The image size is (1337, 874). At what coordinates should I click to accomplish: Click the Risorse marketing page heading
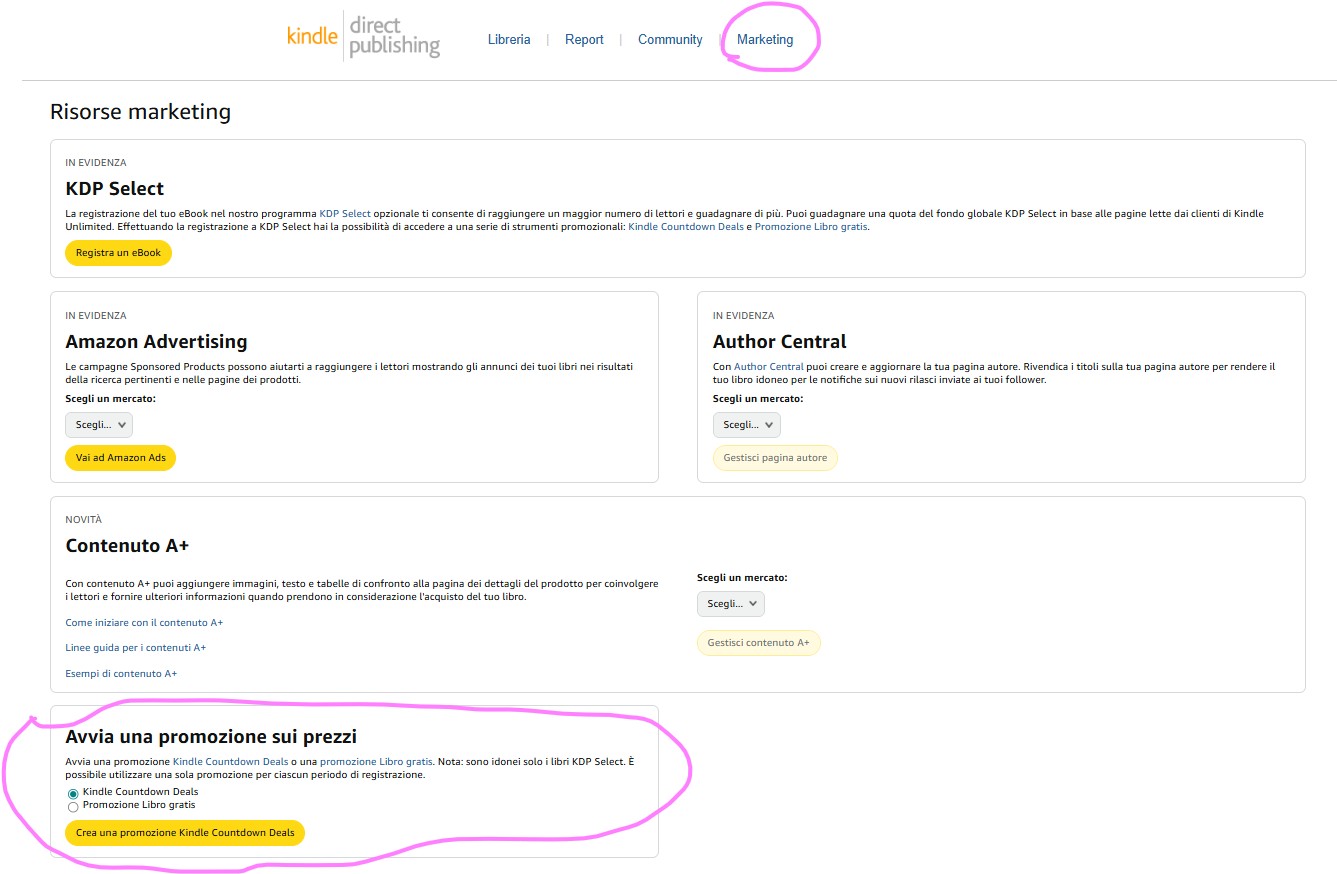pos(140,112)
